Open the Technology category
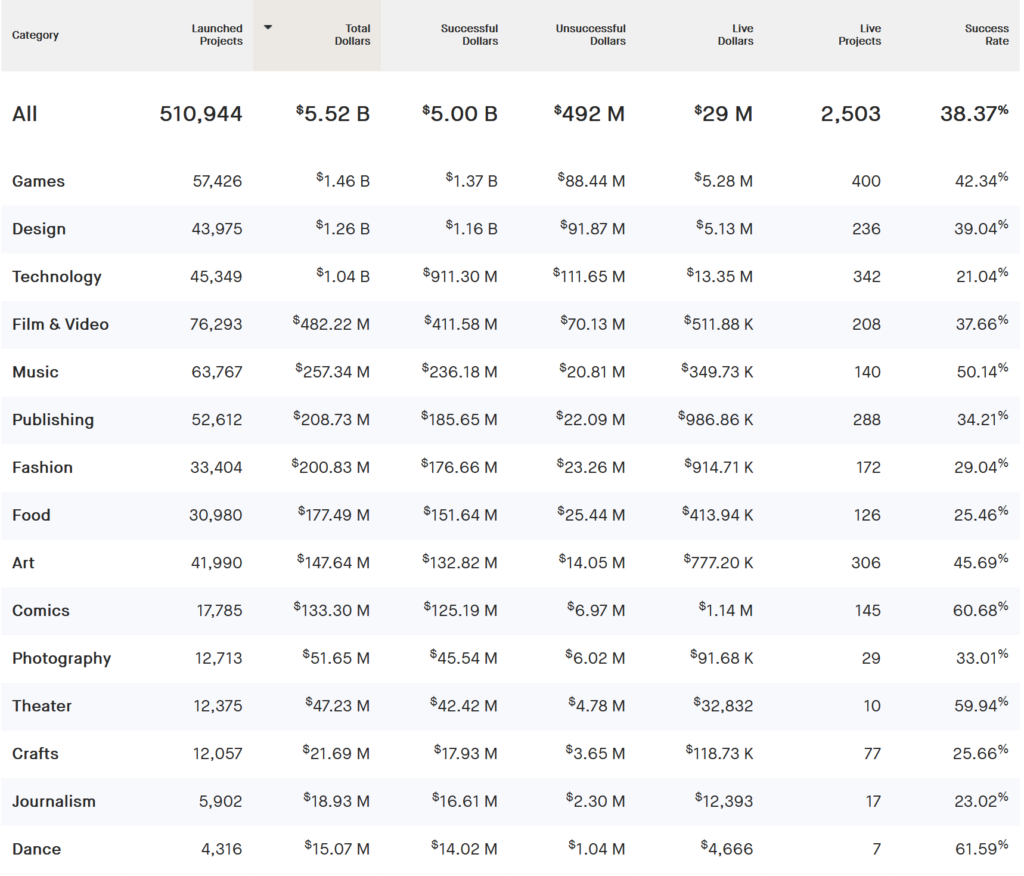 tap(57, 277)
